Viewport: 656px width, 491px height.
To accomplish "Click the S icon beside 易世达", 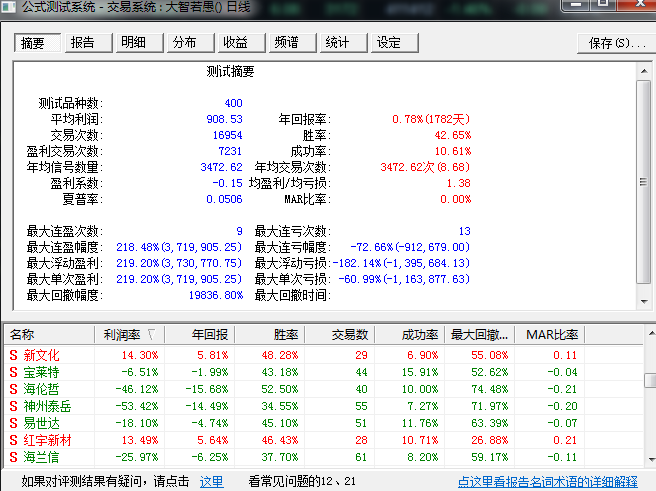I will [14, 423].
